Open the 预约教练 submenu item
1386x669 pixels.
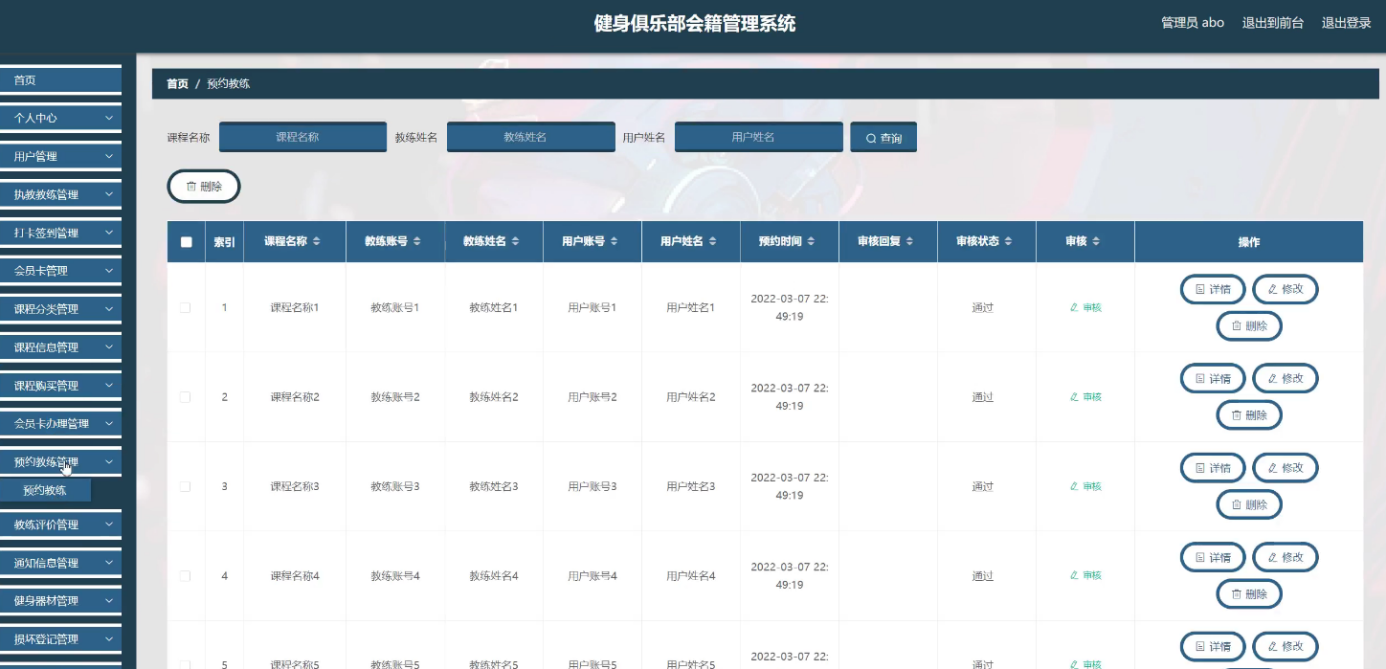point(45,490)
